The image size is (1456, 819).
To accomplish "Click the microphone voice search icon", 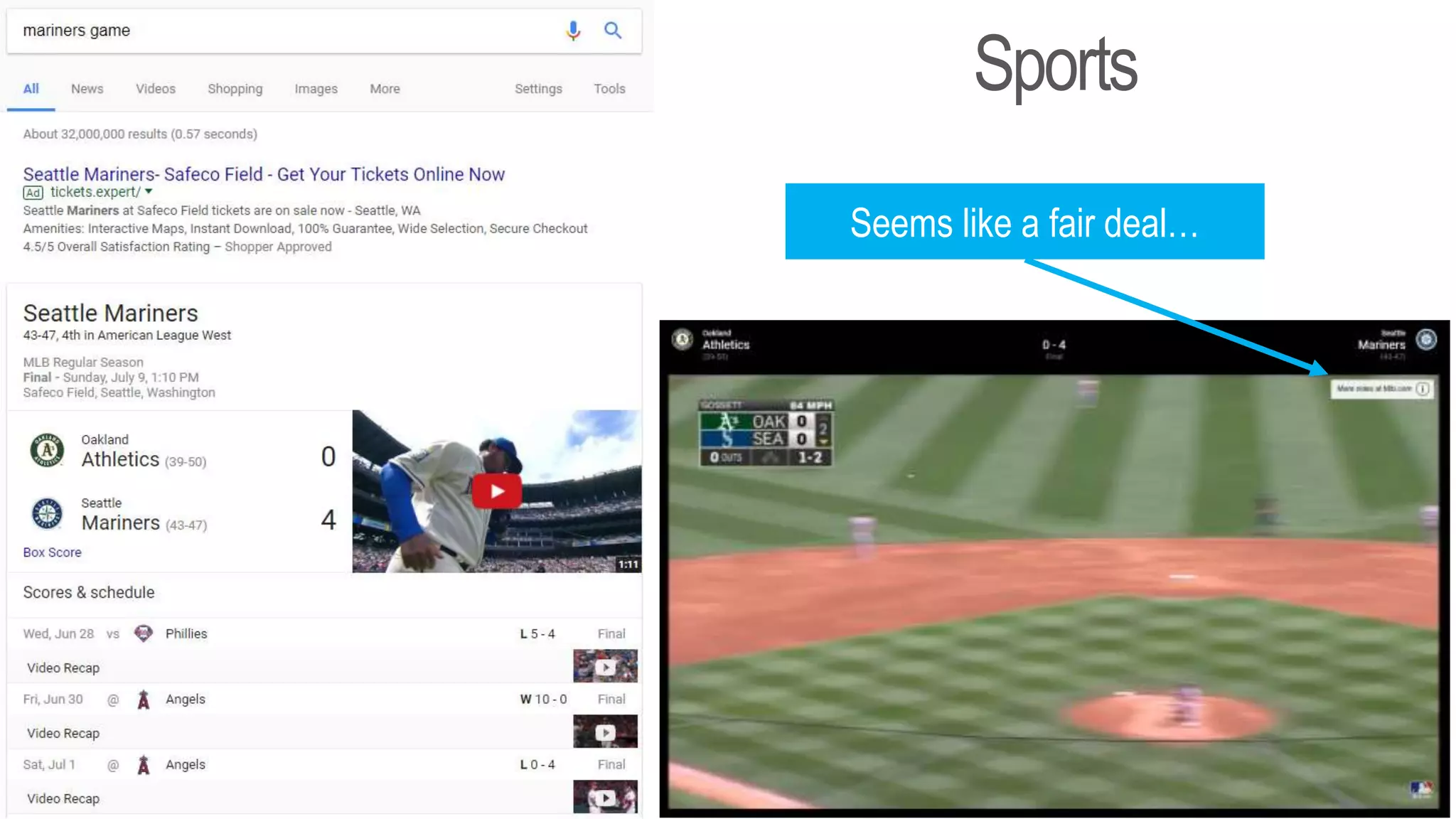I will click(x=573, y=31).
